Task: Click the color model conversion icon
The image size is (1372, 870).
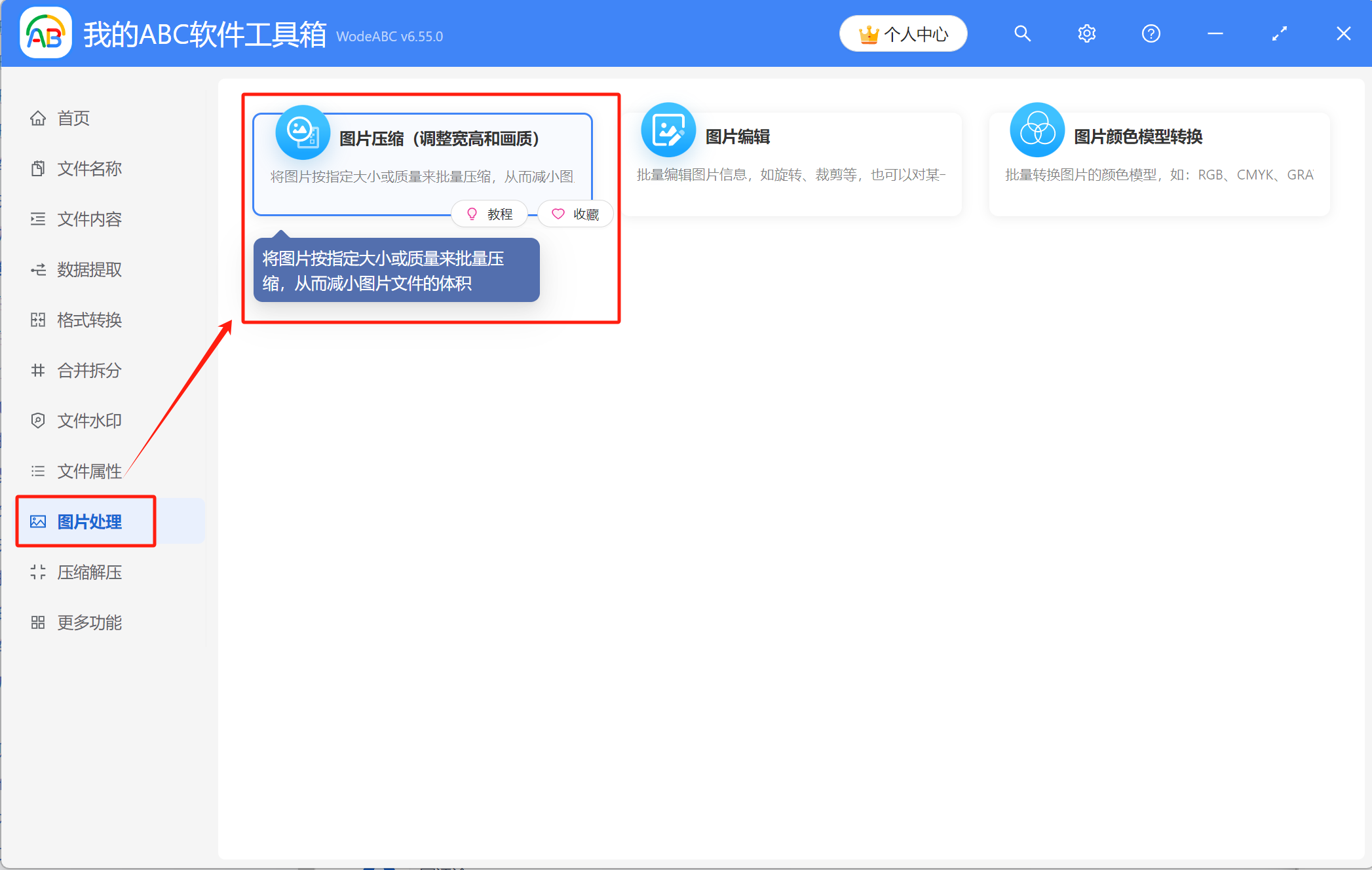Action: tap(1037, 130)
